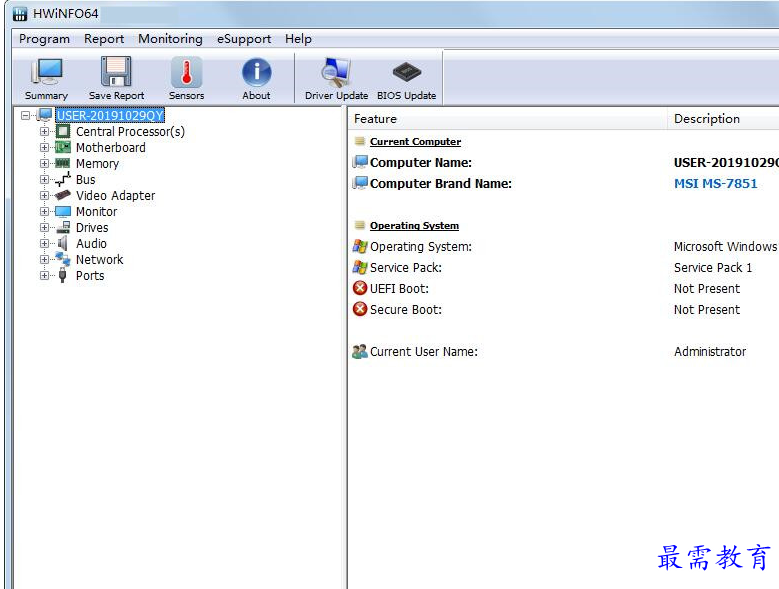Click the 'Current User Name:' row label
779x589 pixels.
pyautogui.click(x=424, y=352)
